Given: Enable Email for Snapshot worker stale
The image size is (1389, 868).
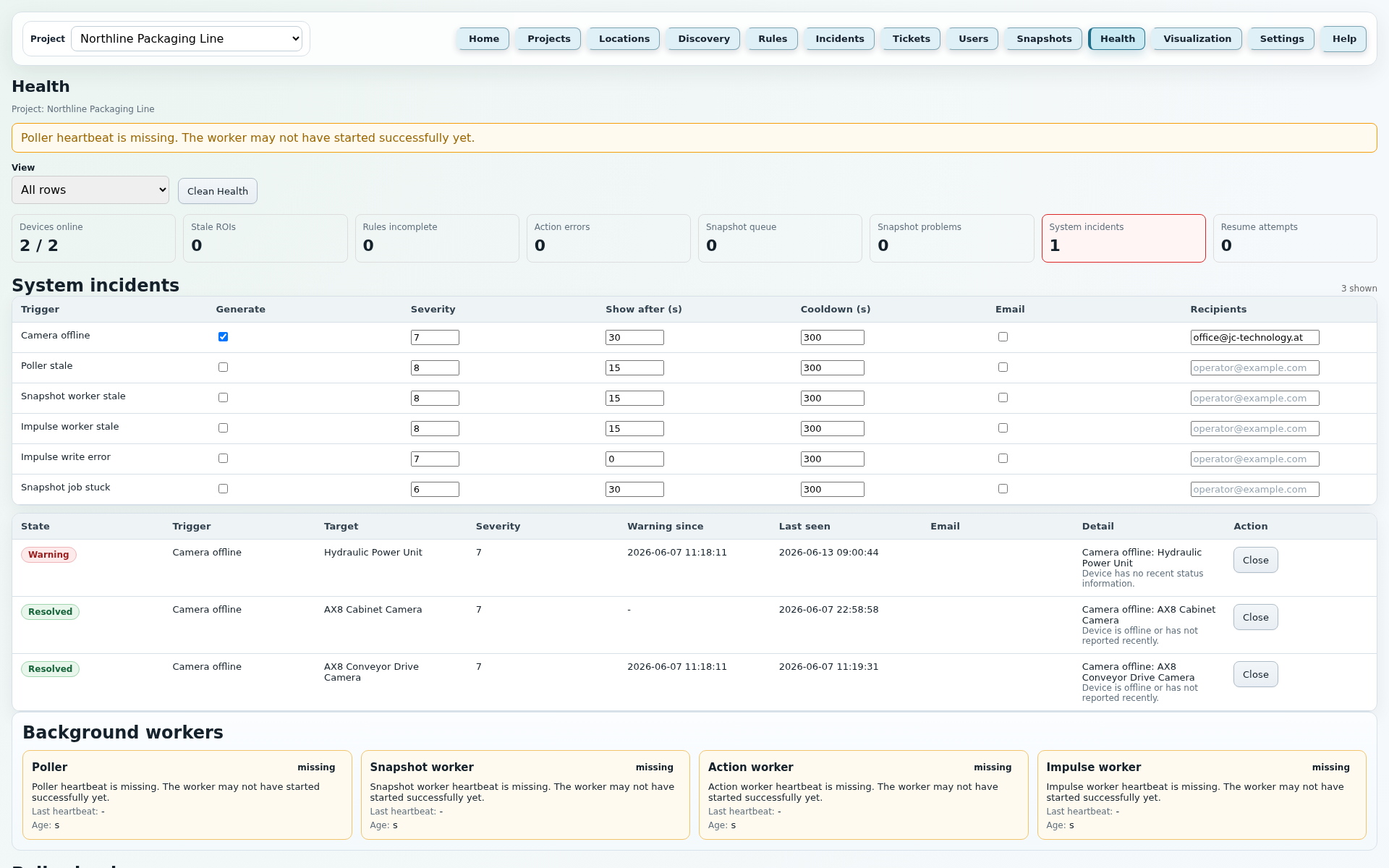Looking at the screenshot, I should [1003, 397].
